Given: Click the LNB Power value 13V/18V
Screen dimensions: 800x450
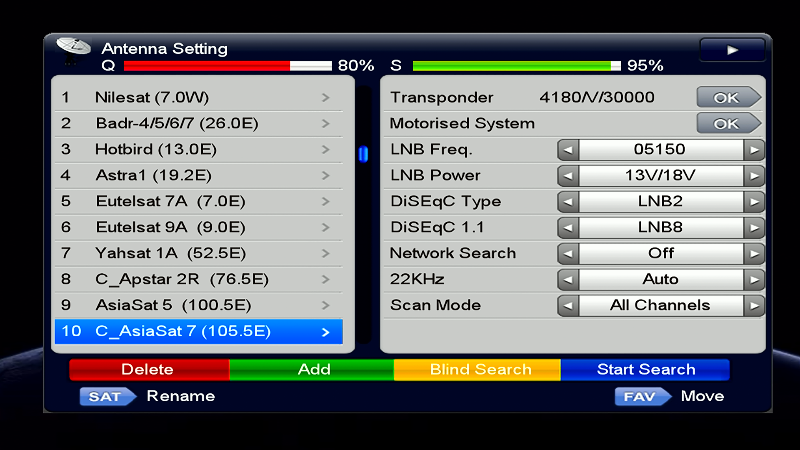Looking at the screenshot, I should coord(661,176).
